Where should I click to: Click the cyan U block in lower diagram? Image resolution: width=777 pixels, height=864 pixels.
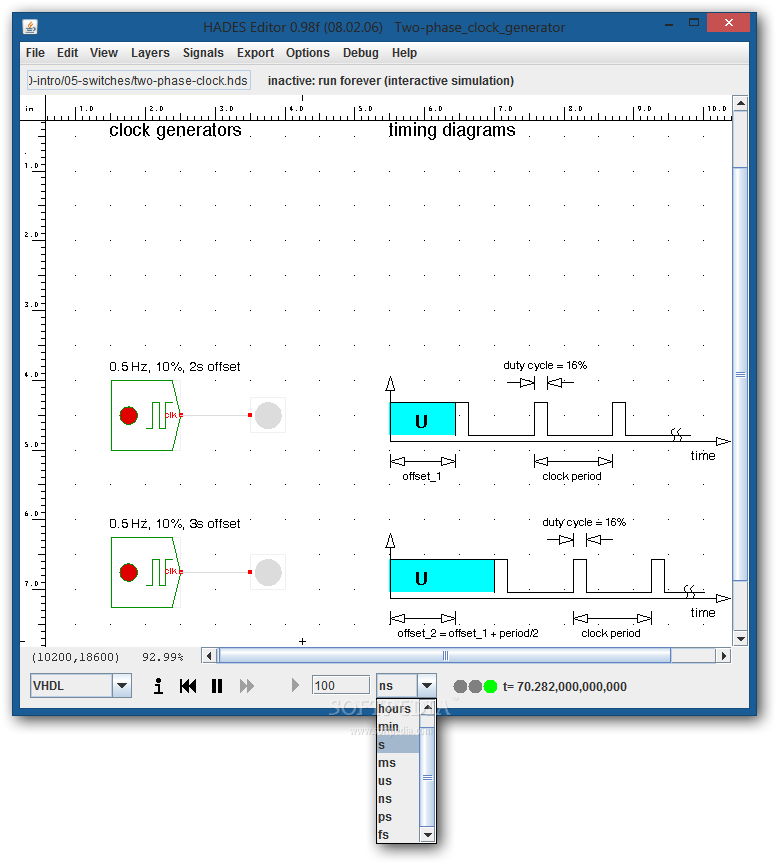point(442,576)
